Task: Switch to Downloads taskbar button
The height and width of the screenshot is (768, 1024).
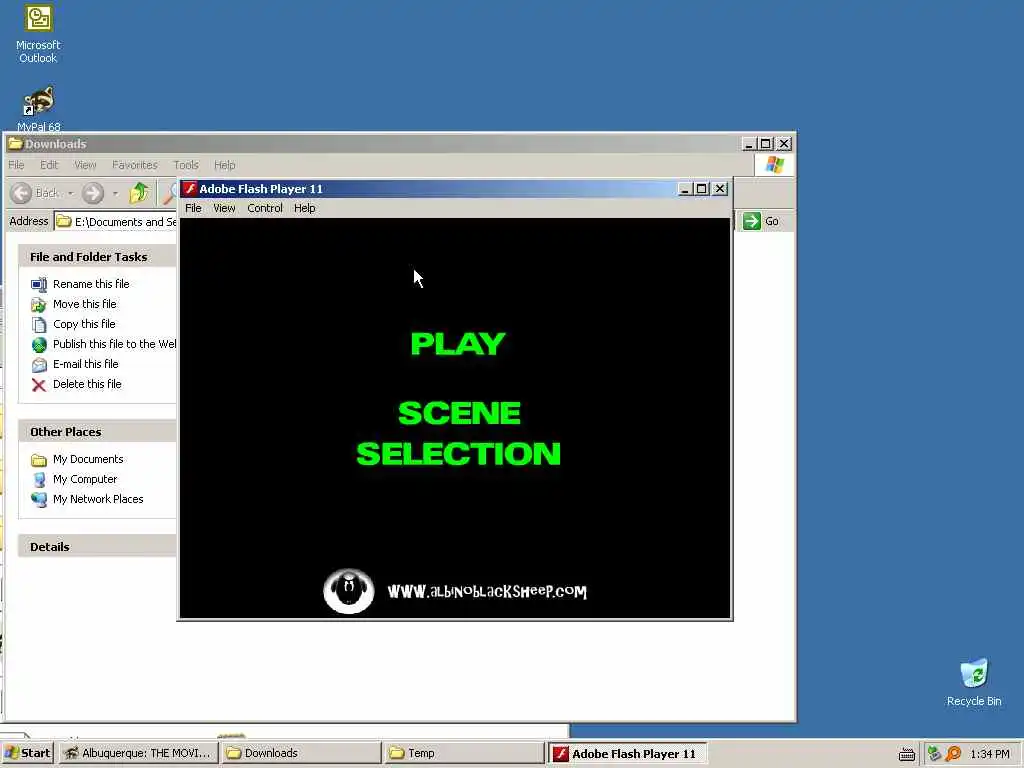Action: 301,753
